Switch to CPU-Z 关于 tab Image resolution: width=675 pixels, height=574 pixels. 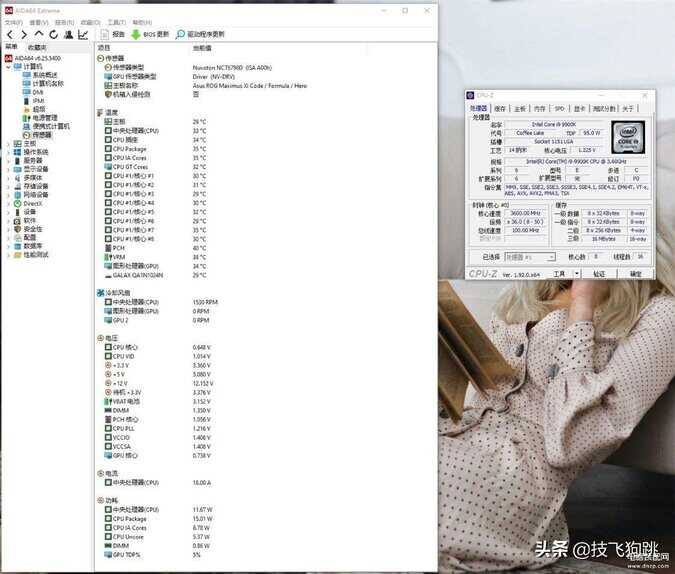(628, 109)
